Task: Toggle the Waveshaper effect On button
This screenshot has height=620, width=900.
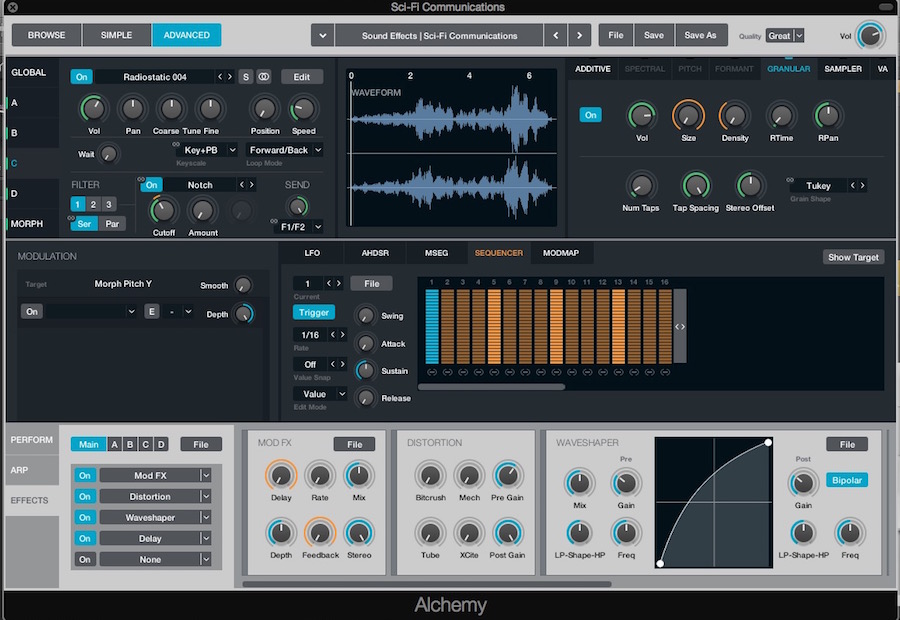Action: point(84,517)
